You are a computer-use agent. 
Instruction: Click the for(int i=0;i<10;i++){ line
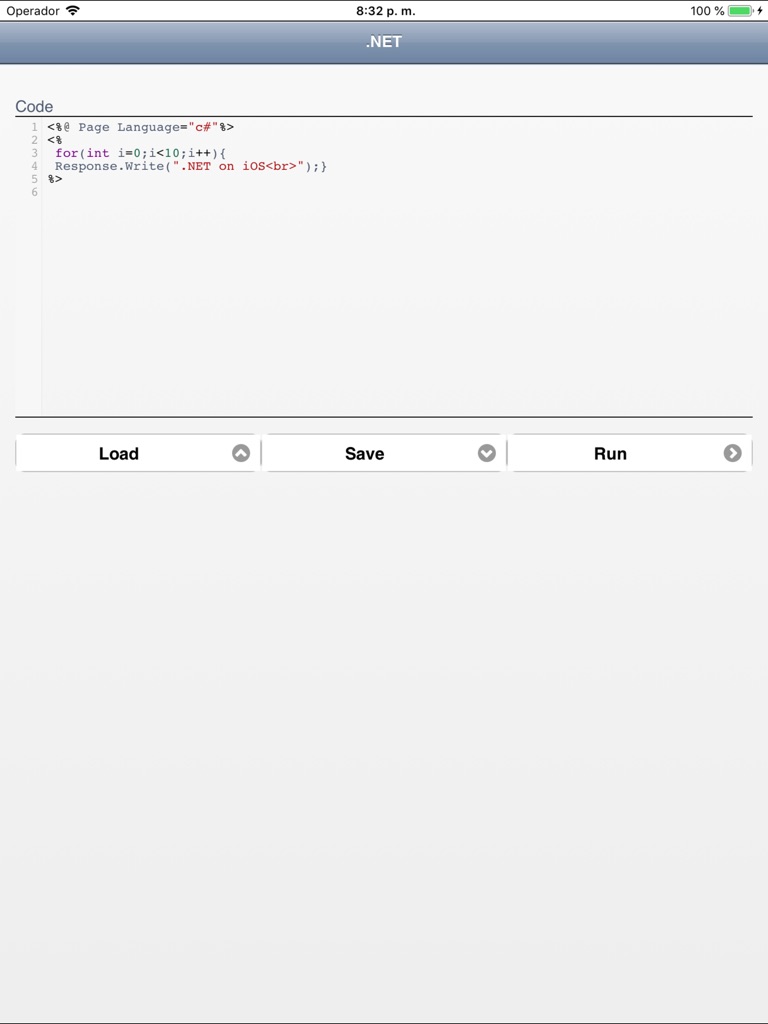coord(140,153)
